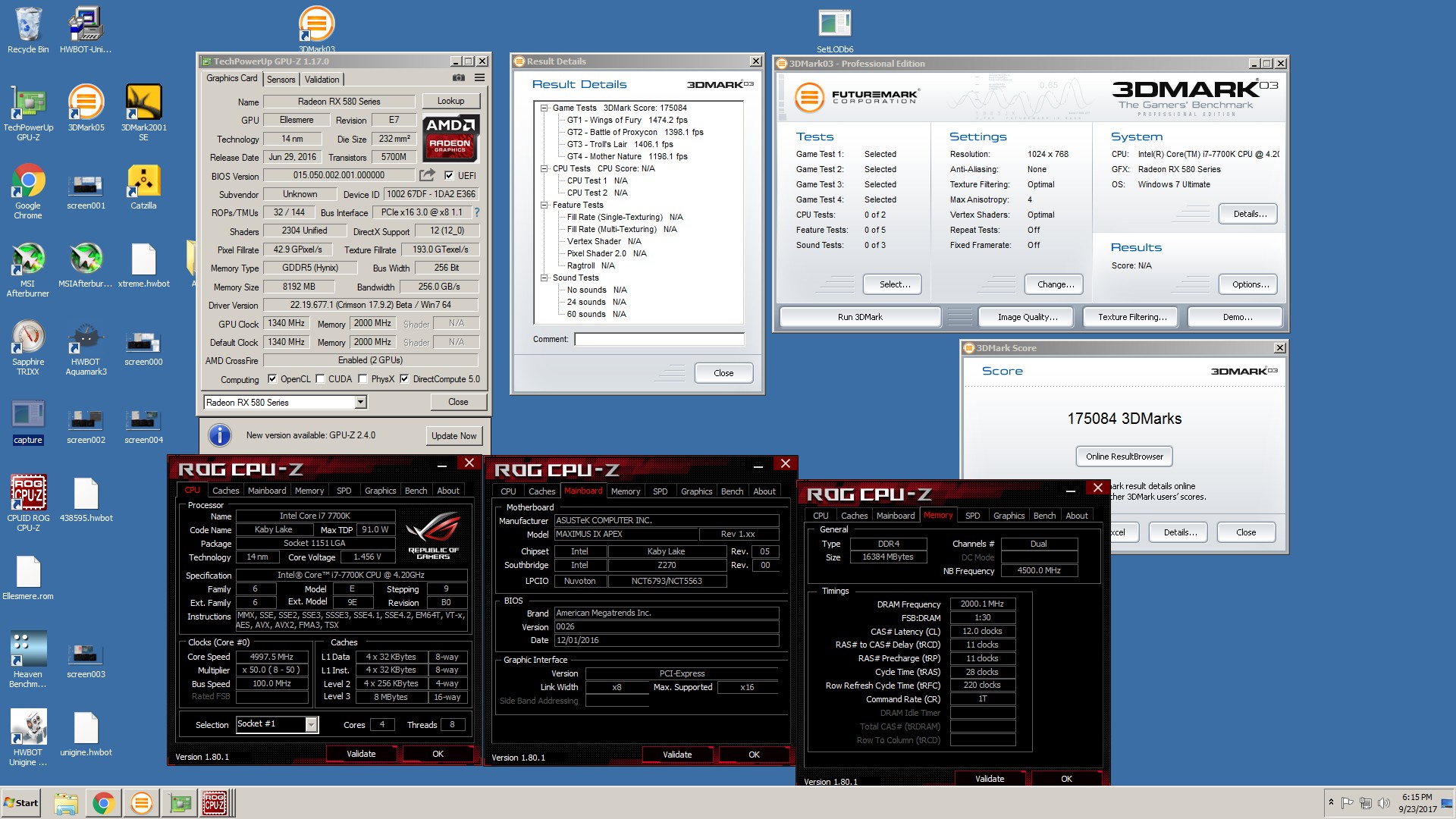
Task: Open the Ellesmere.rom file icon
Action: (x=28, y=578)
